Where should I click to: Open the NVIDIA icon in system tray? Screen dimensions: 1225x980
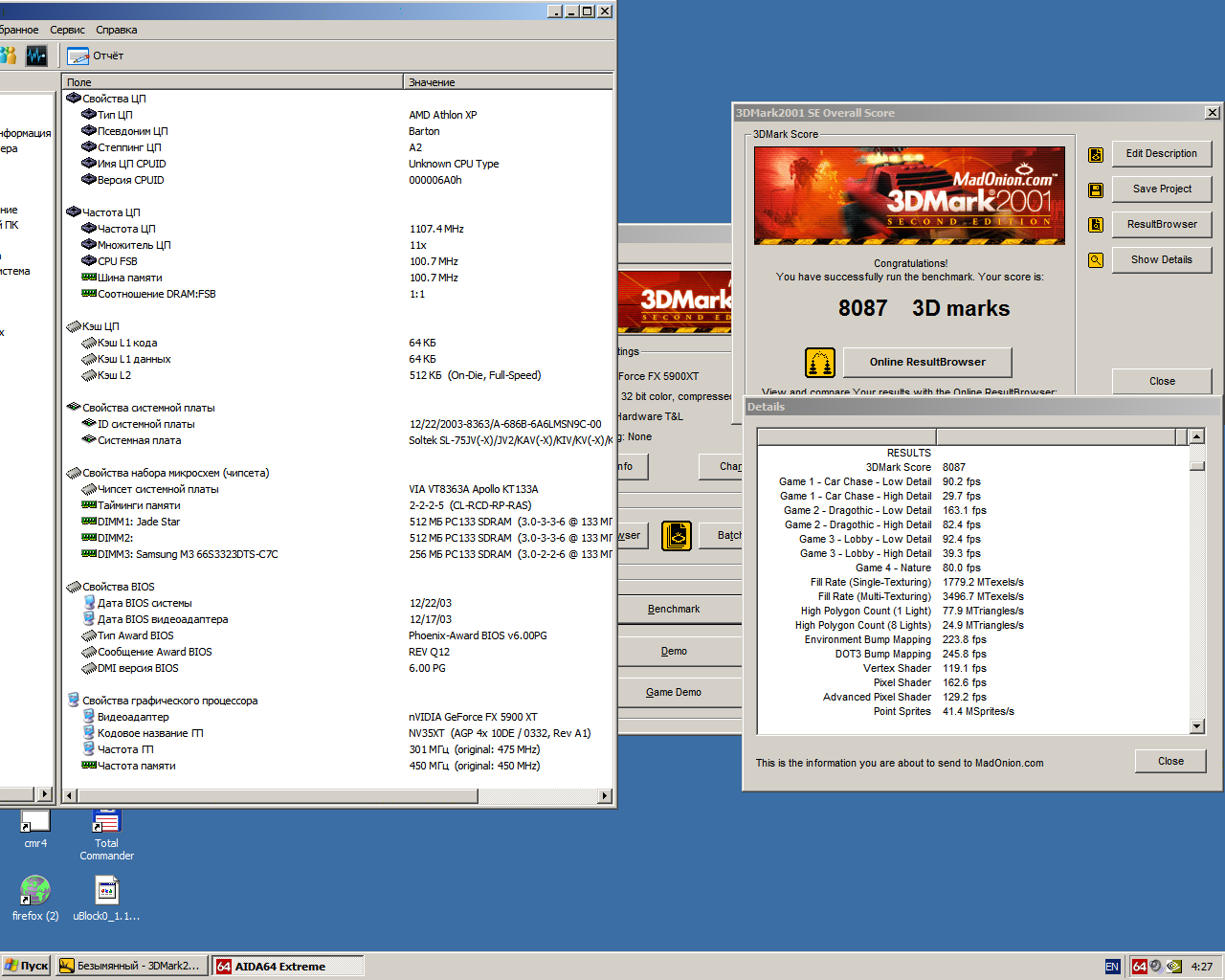pos(1172,966)
